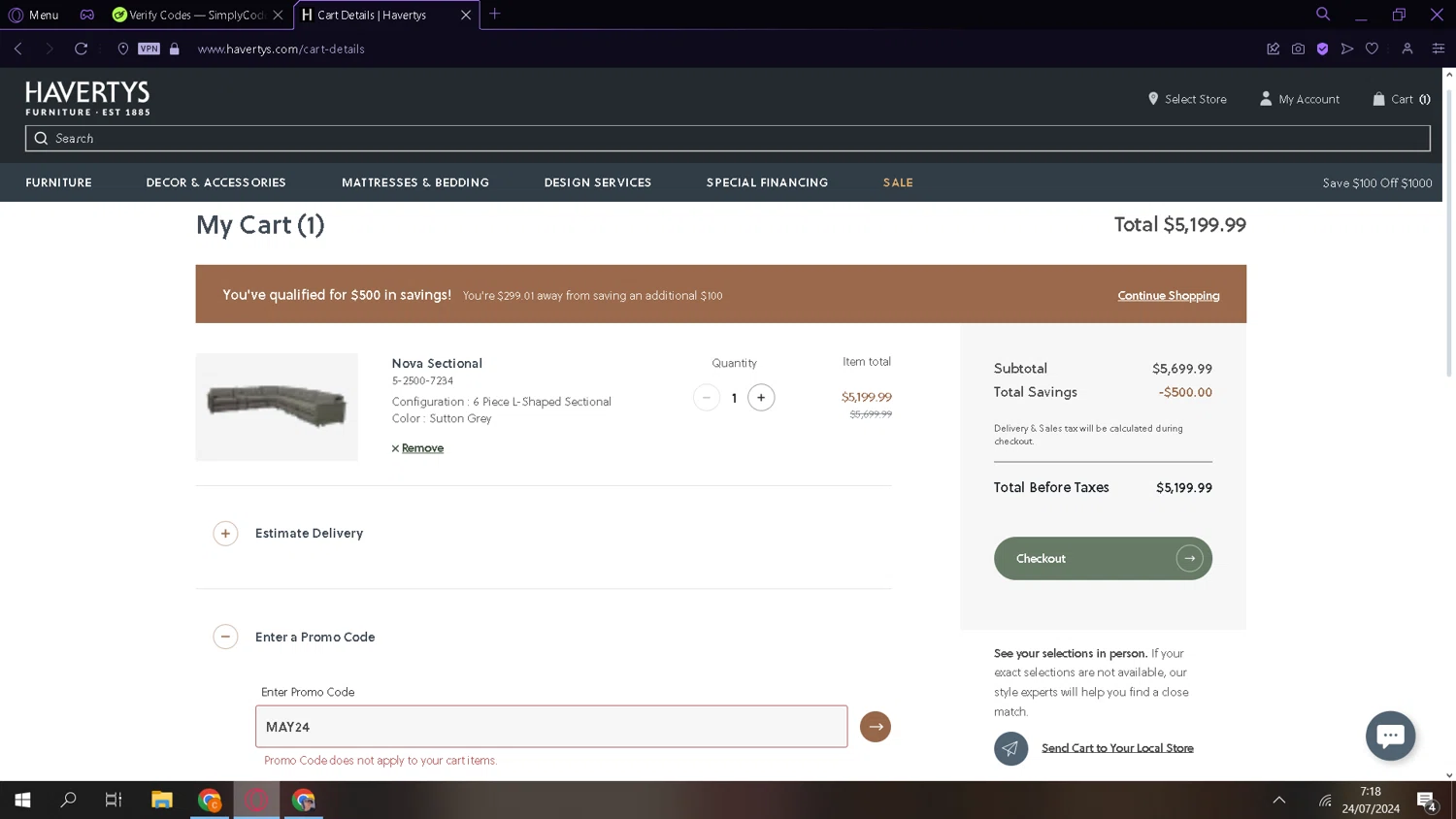Switch to the Verify Codes SimplyCodes tab
The image size is (1456, 819).
click(x=197, y=15)
